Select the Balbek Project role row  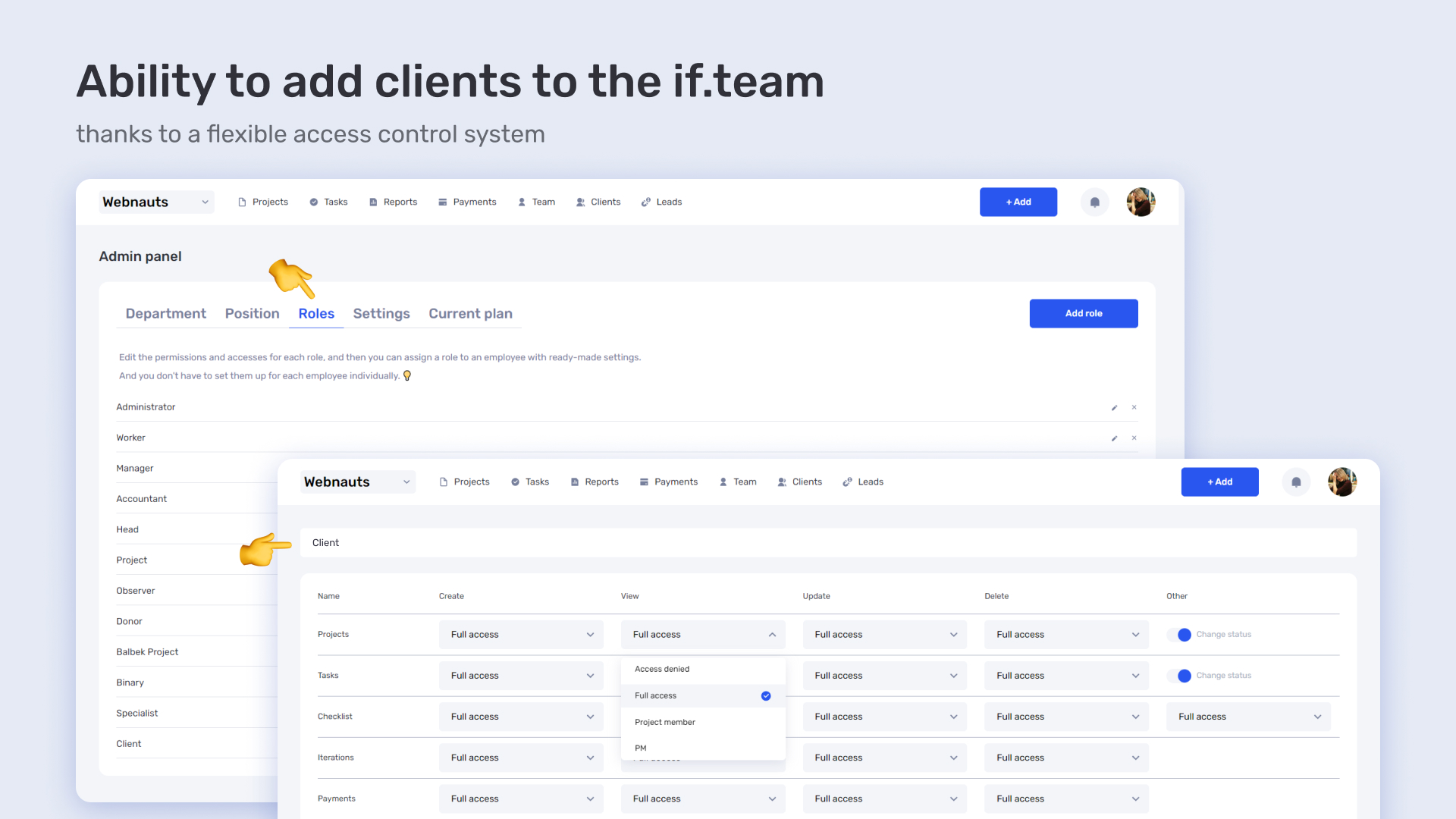[196, 651]
